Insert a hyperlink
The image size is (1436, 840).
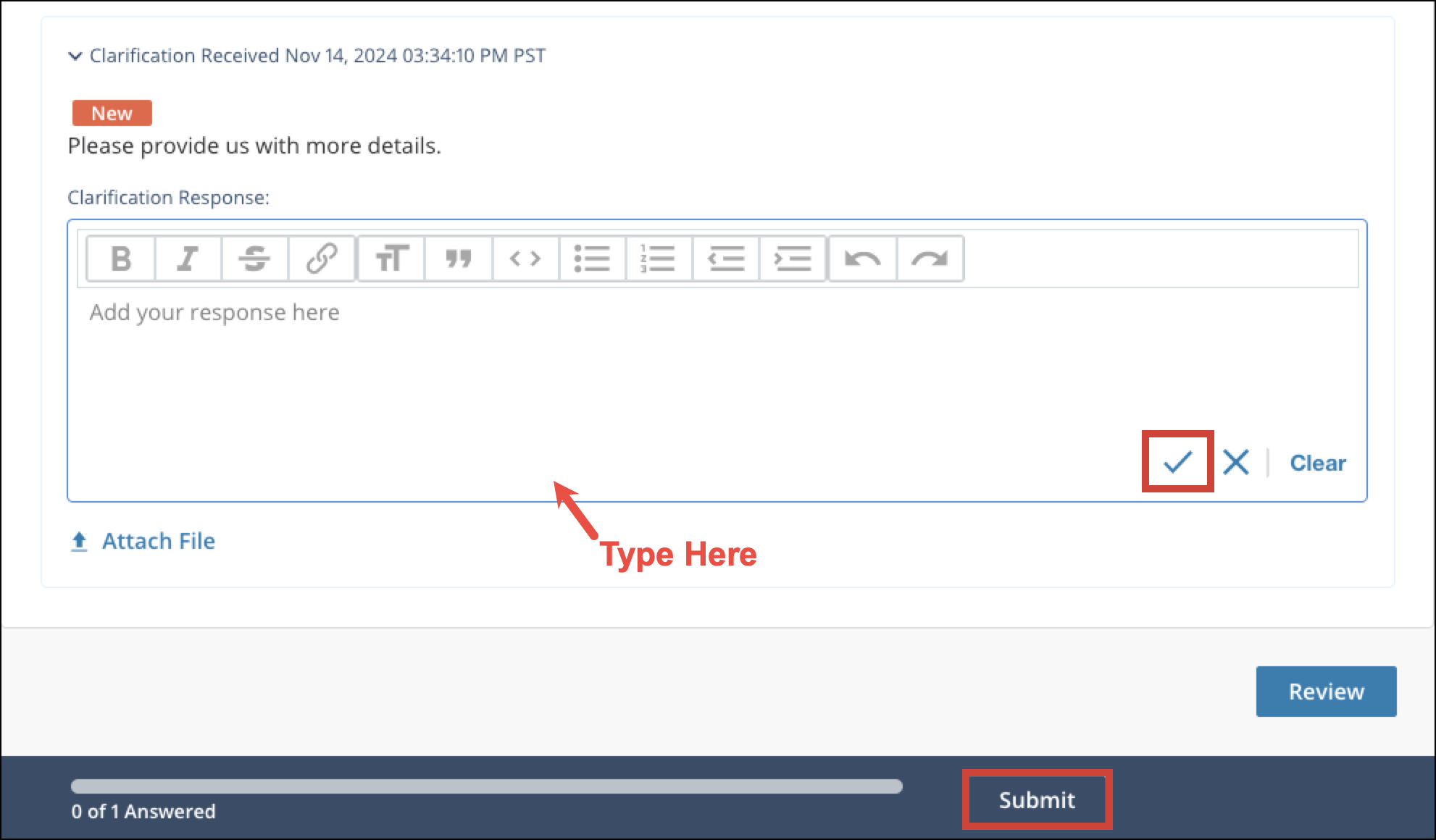click(321, 259)
